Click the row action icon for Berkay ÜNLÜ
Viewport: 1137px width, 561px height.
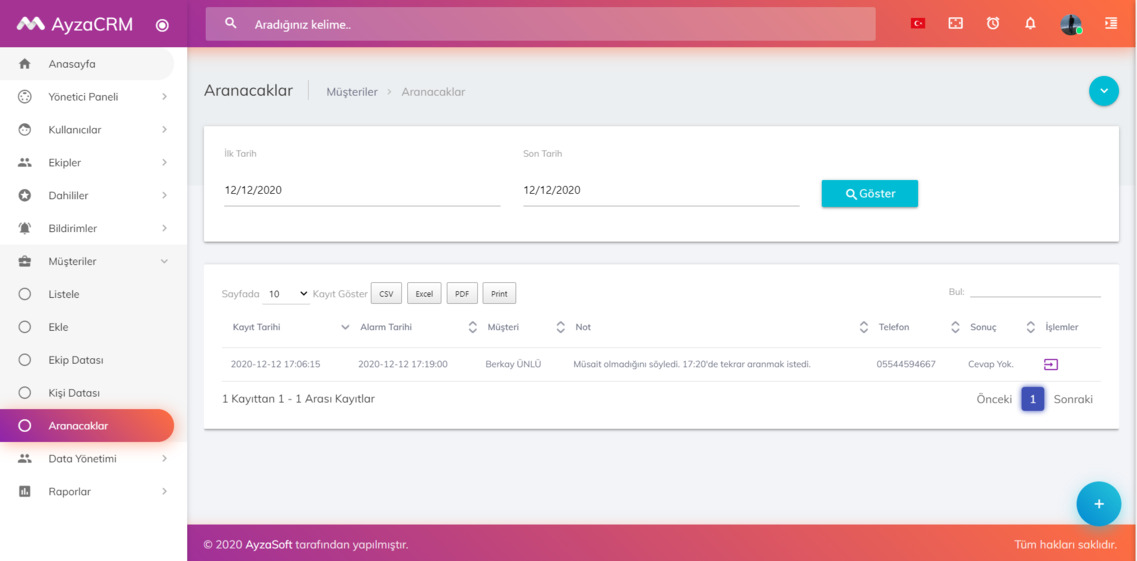click(1050, 364)
